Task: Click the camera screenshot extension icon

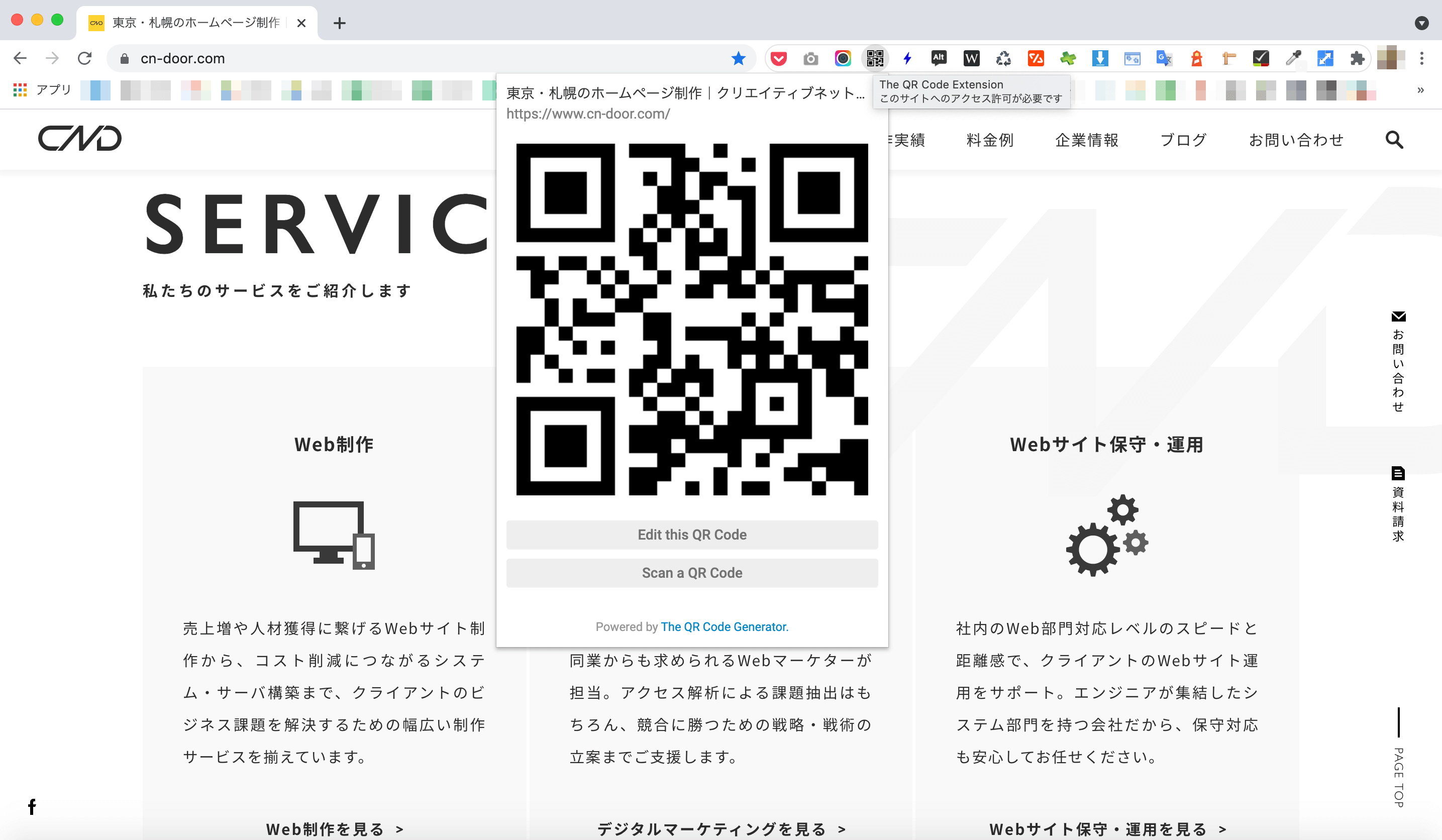Action: point(810,58)
